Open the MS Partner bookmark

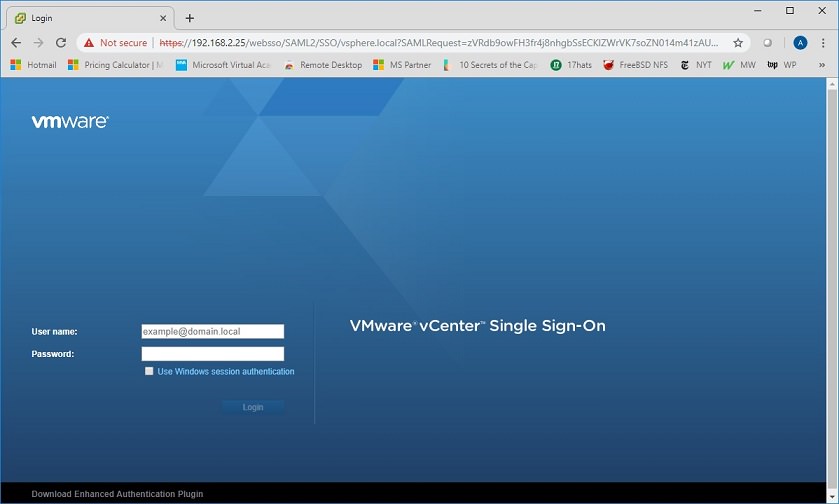click(402, 65)
